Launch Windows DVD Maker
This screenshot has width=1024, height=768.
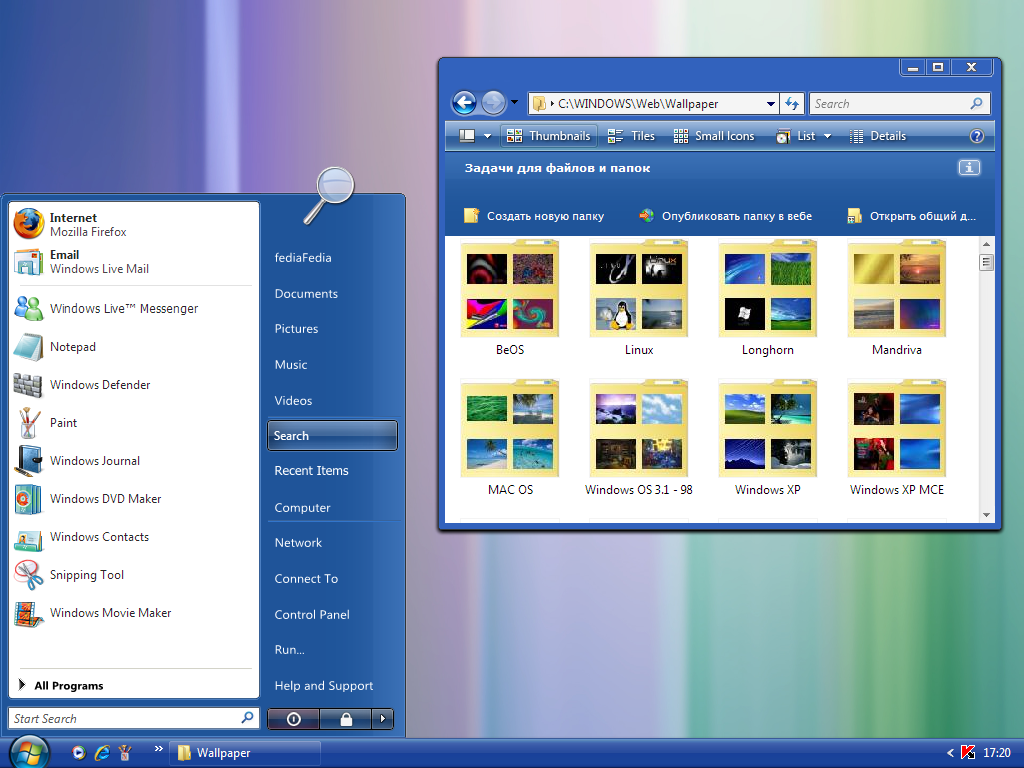(134, 499)
